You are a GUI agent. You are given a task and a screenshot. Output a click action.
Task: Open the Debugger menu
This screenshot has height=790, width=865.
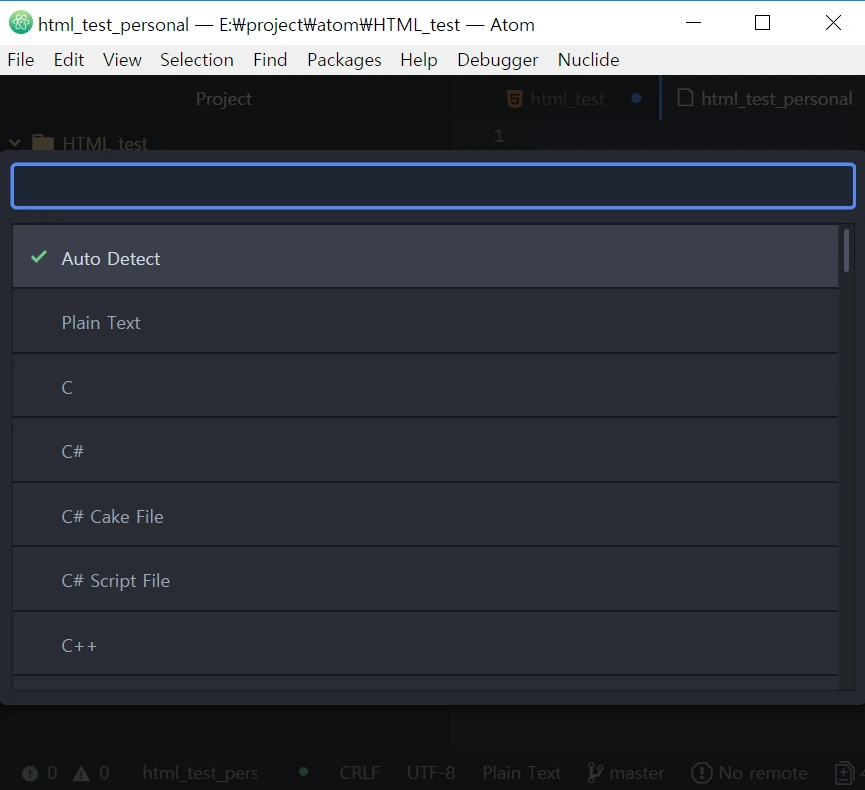coord(498,60)
